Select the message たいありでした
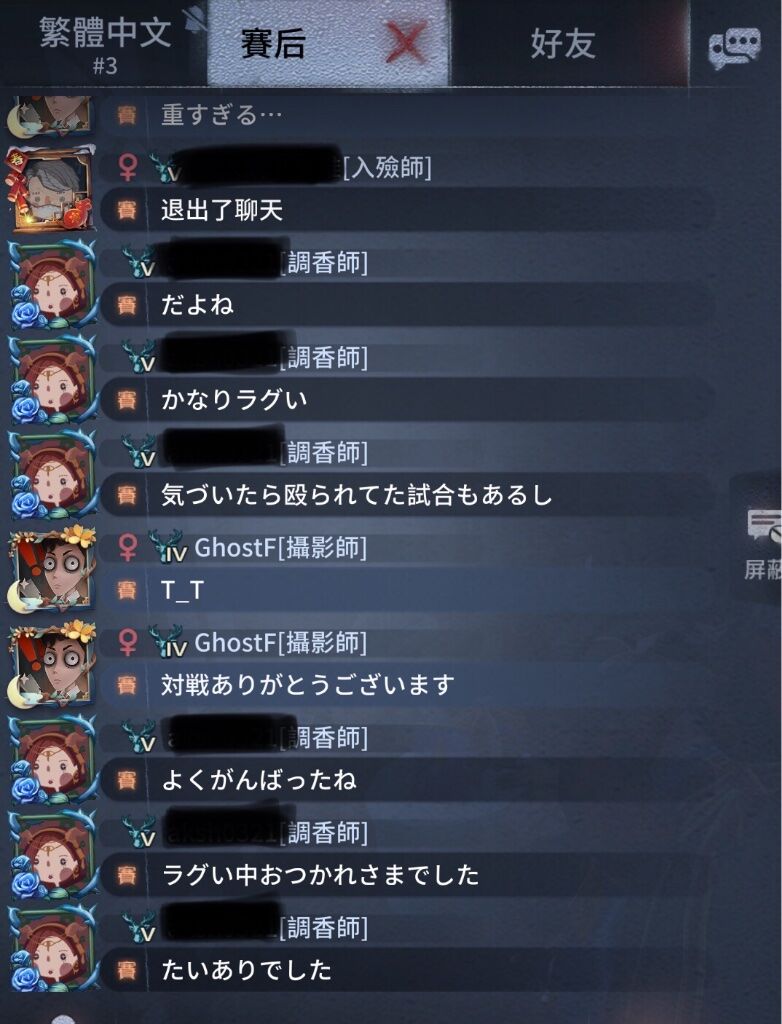The height and width of the screenshot is (1024, 782). (246, 970)
